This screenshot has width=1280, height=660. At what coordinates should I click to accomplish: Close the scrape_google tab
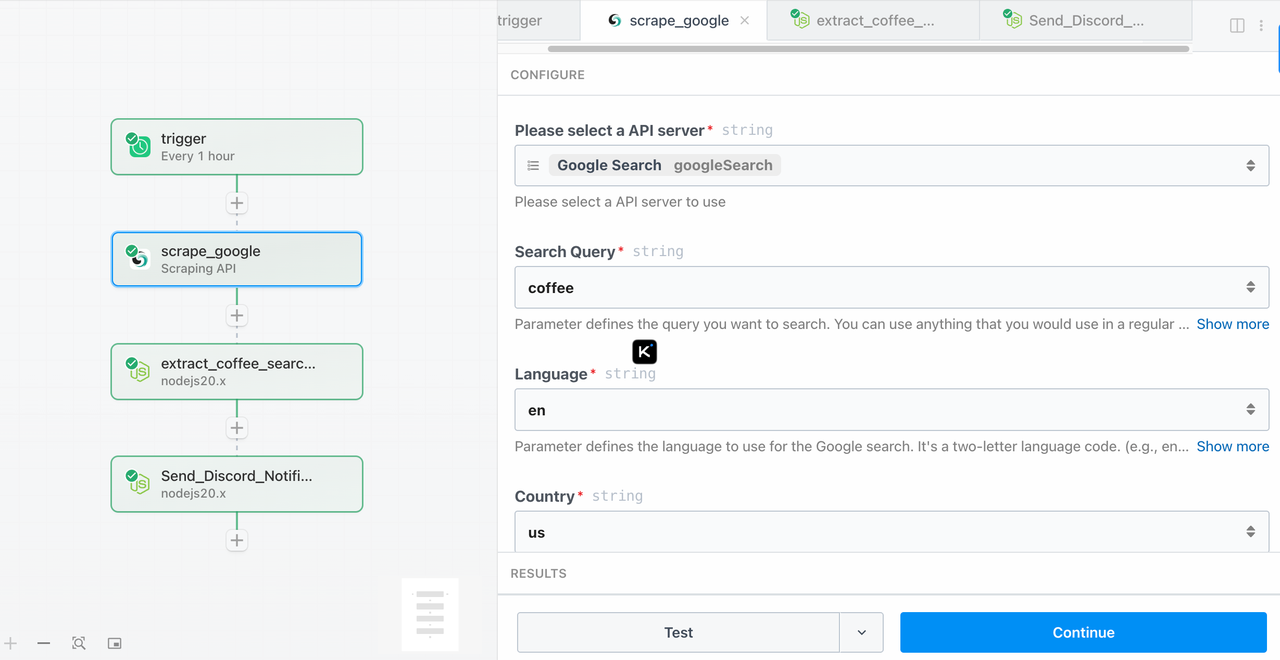(x=745, y=20)
